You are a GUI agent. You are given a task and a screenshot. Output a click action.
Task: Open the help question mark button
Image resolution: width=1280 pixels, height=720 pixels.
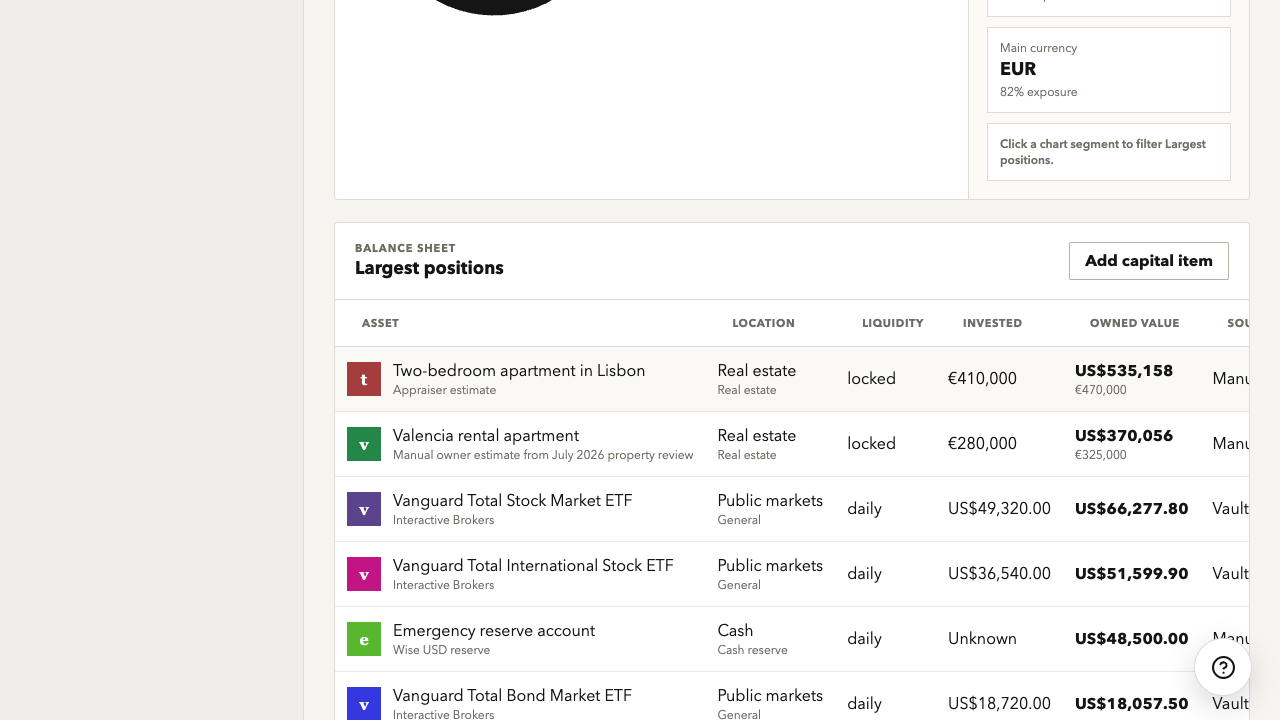[x=1223, y=667]
